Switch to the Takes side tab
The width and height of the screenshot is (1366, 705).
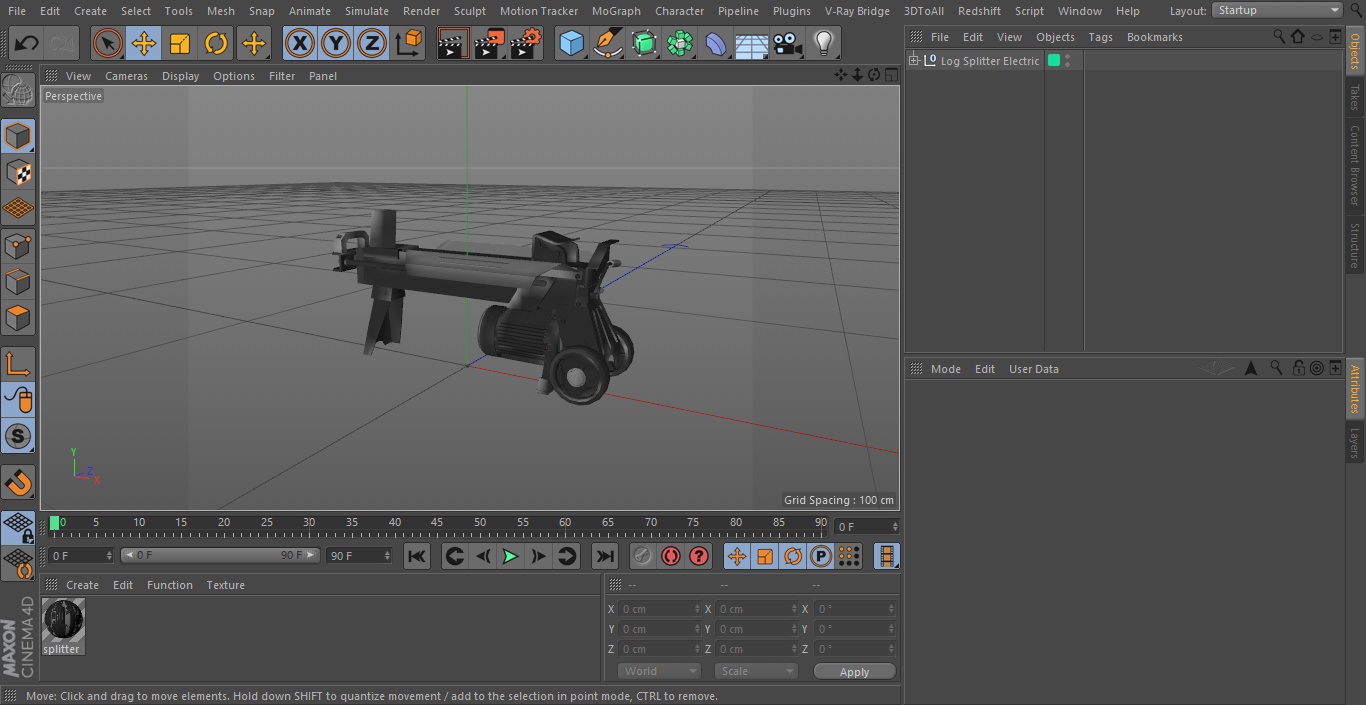pyautogui.click(x=1355, y=97)
